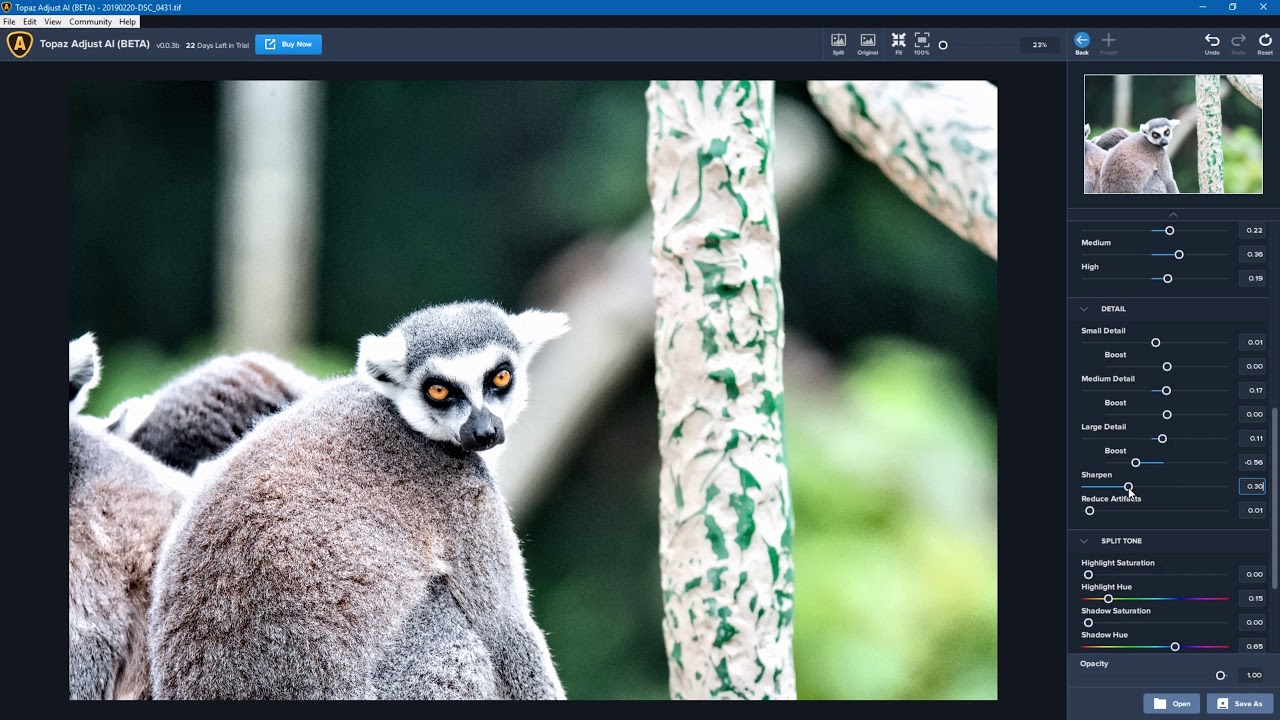Click the Shadow Saturation slider handle
Image resolution: width=1280 pixels, height=720 pixels.
[1088, 623]
